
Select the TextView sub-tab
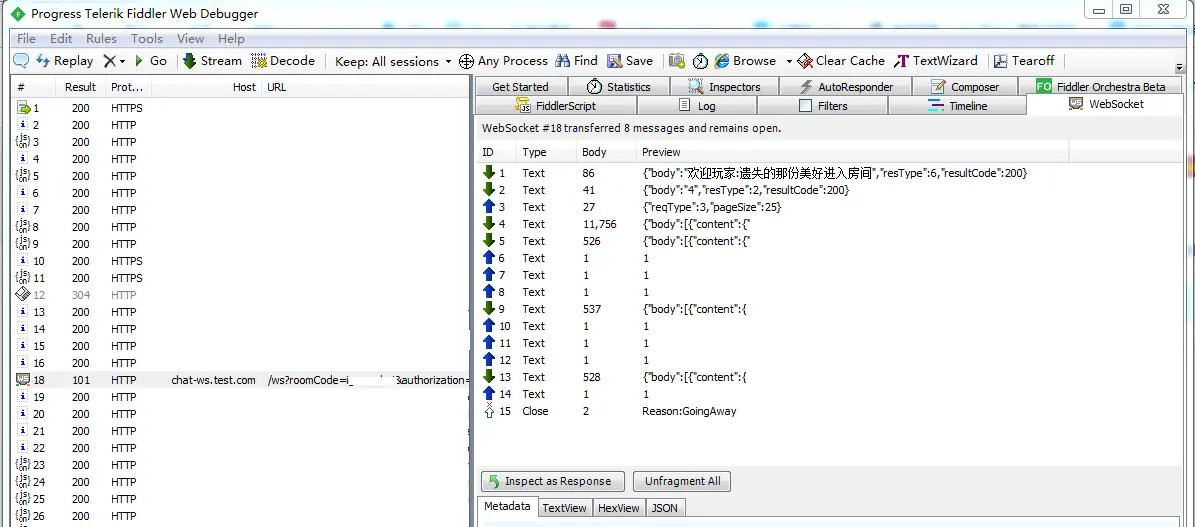click(565, 508)
